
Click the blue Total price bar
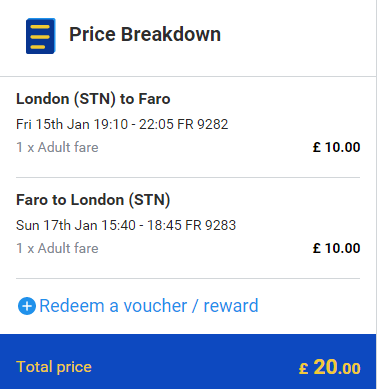[x=188, y=362]
